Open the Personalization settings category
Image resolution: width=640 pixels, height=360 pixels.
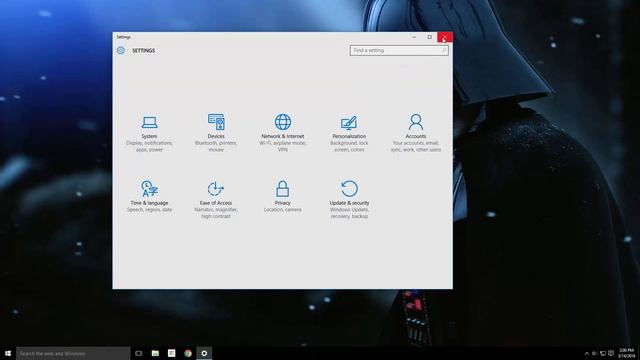pos(349,133)
